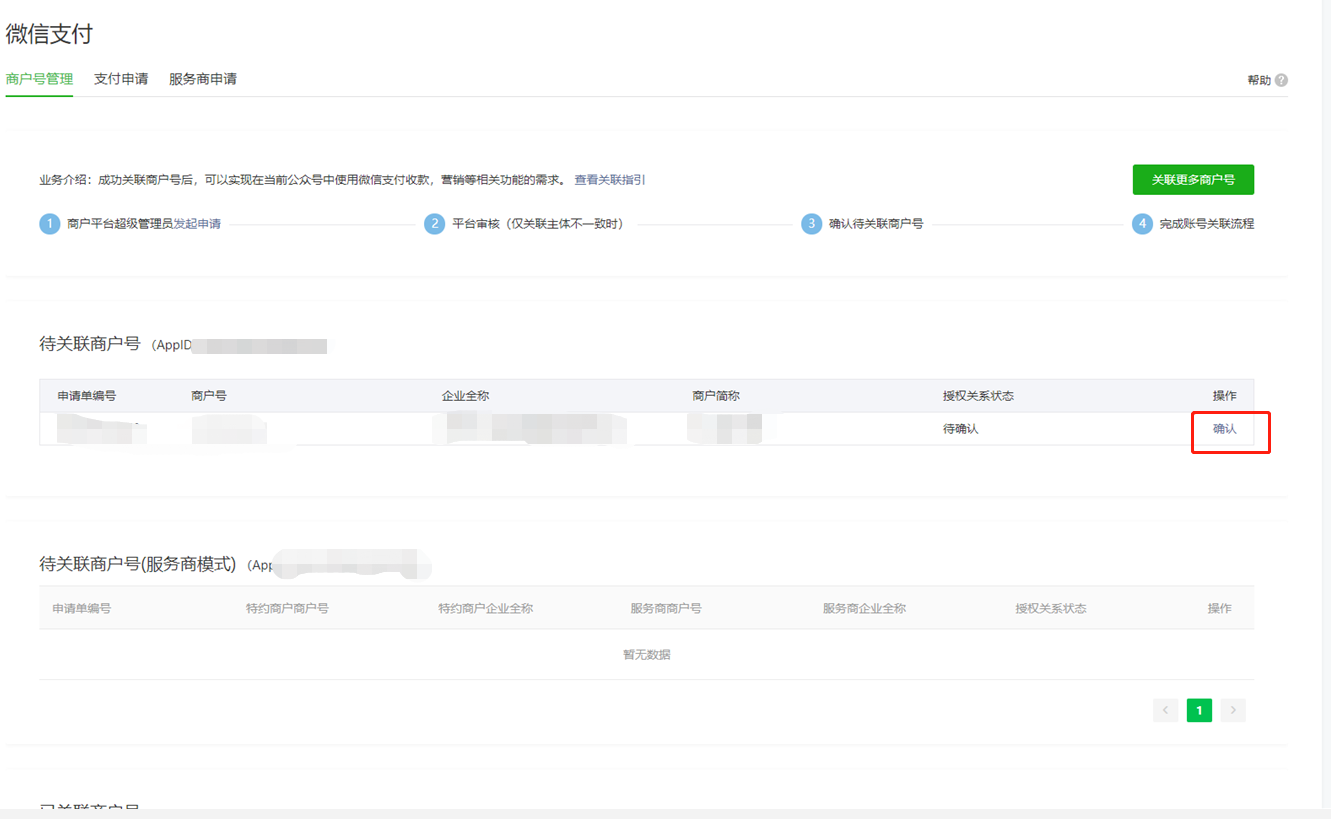This screenshot has width=1331, height=819.
Task: Open the 支付申请 tab
Action: (121, 79)
